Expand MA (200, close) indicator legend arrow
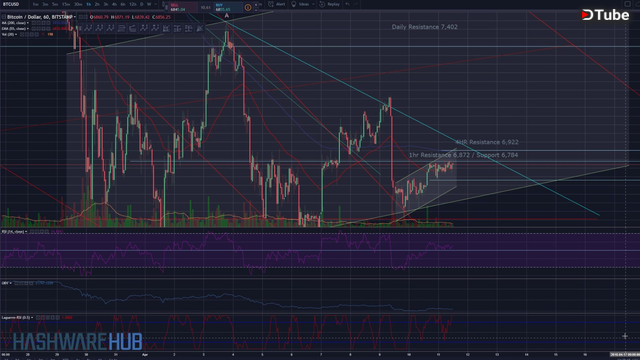Screen dimensions: 640x360 pos(28,23)
